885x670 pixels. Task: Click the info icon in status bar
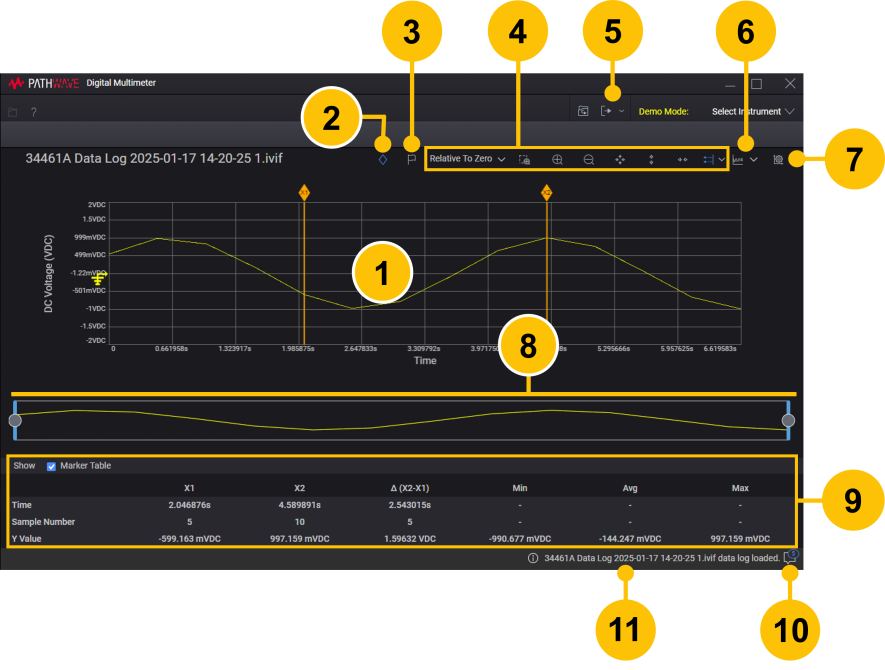pyautogui.click(x=533, y=558)
